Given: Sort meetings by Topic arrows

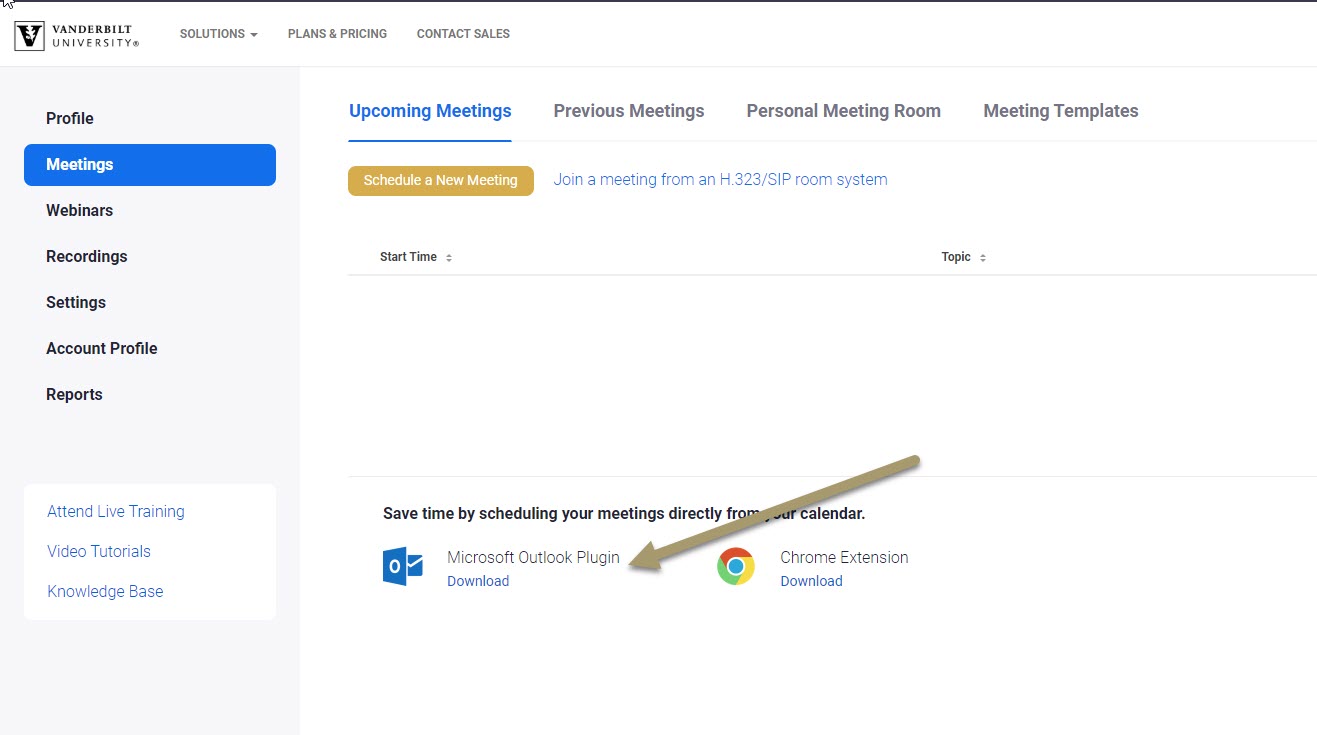Looking at the screenshot, I should [x=983, y=258].
